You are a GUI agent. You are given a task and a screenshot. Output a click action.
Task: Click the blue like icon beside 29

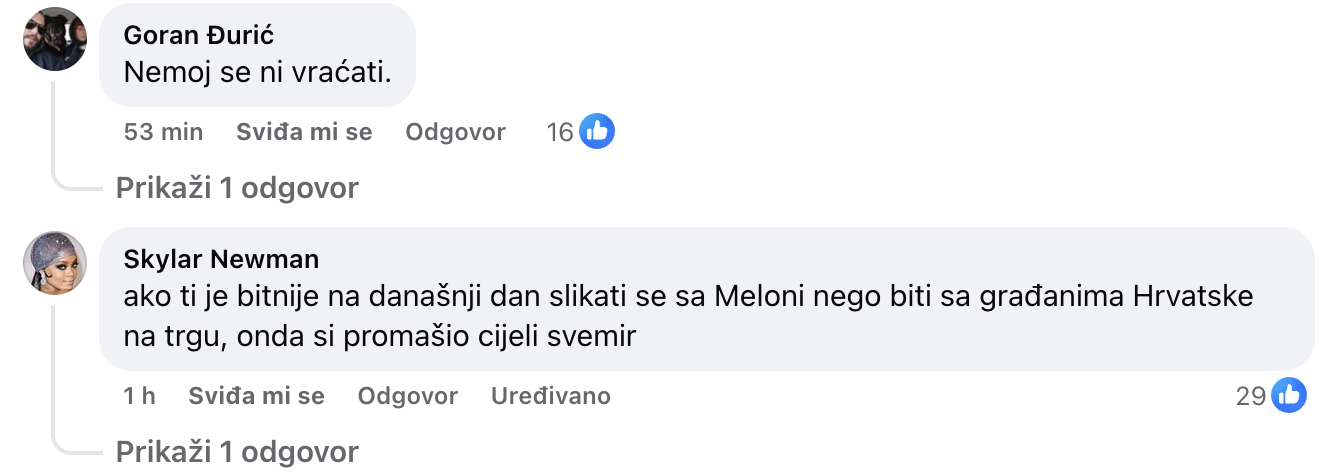(1289, 395)
